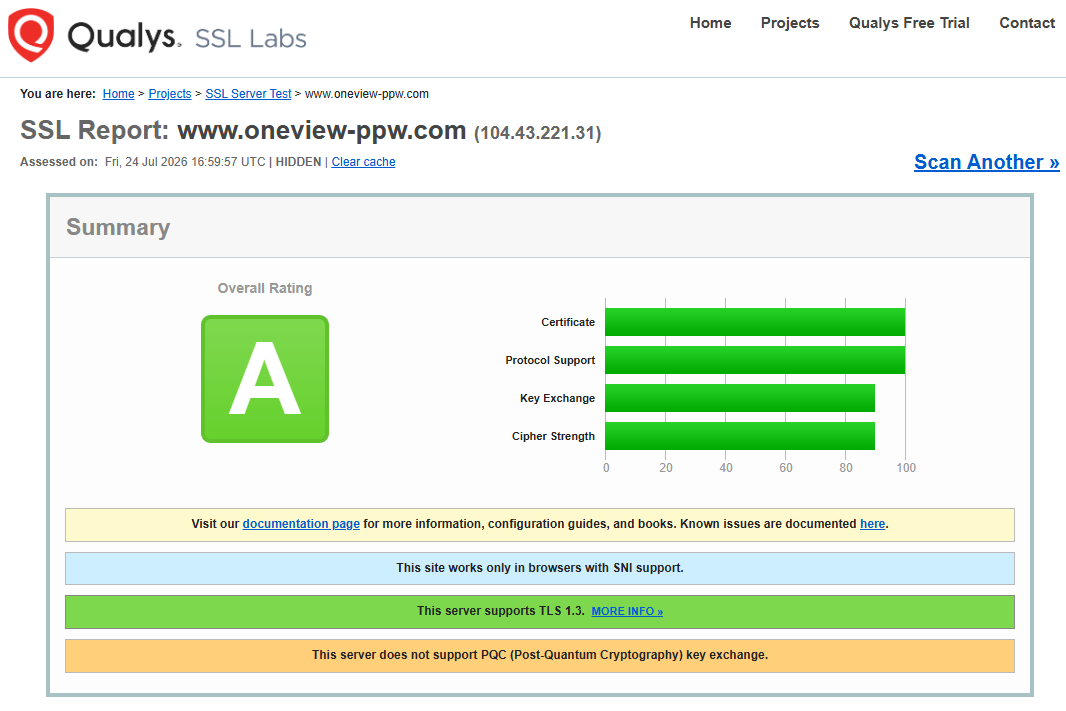Click the Scan Another link

tap(986, 162)
